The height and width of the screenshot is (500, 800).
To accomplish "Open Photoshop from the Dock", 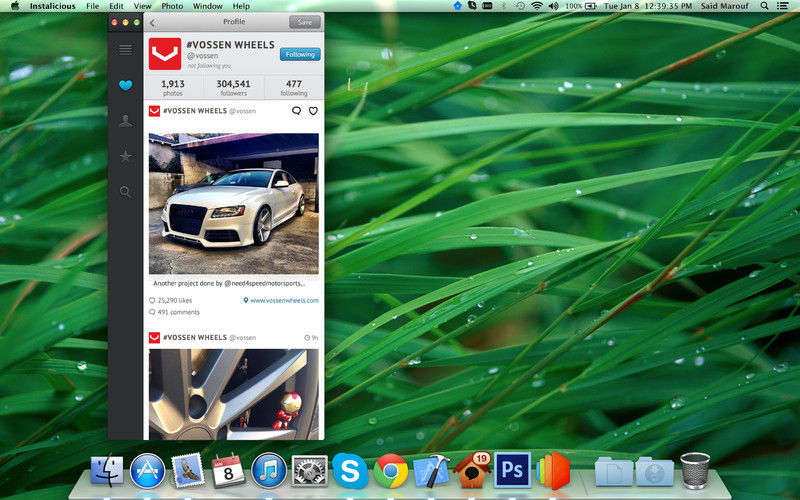I will pyautogui.click(x=512, y=469).
